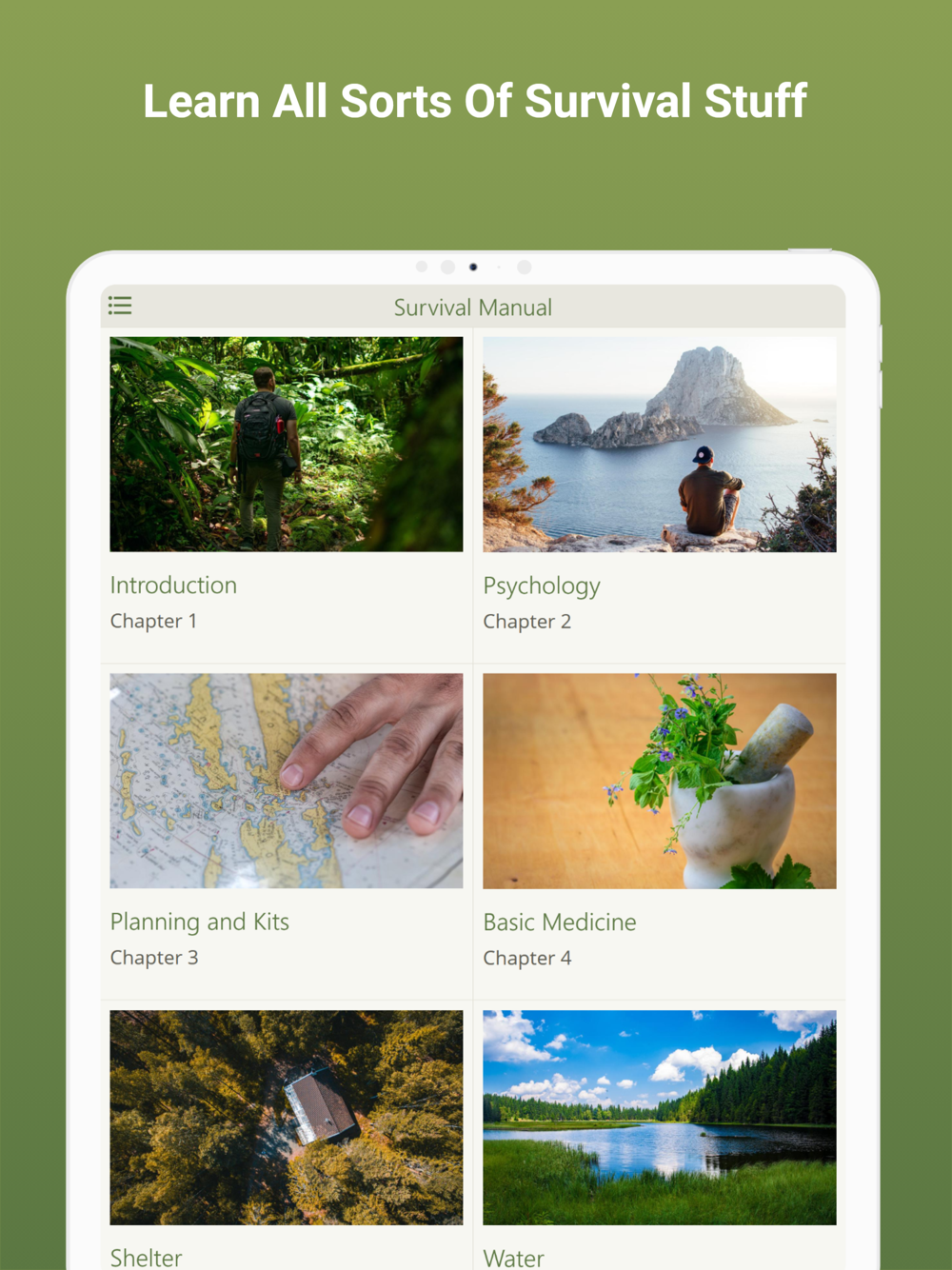Click the Learn All Sorts Of Survival Stuff headline
Viewport: 952px width, 1270px height.
pyautogui.click(x=475, y=101)
